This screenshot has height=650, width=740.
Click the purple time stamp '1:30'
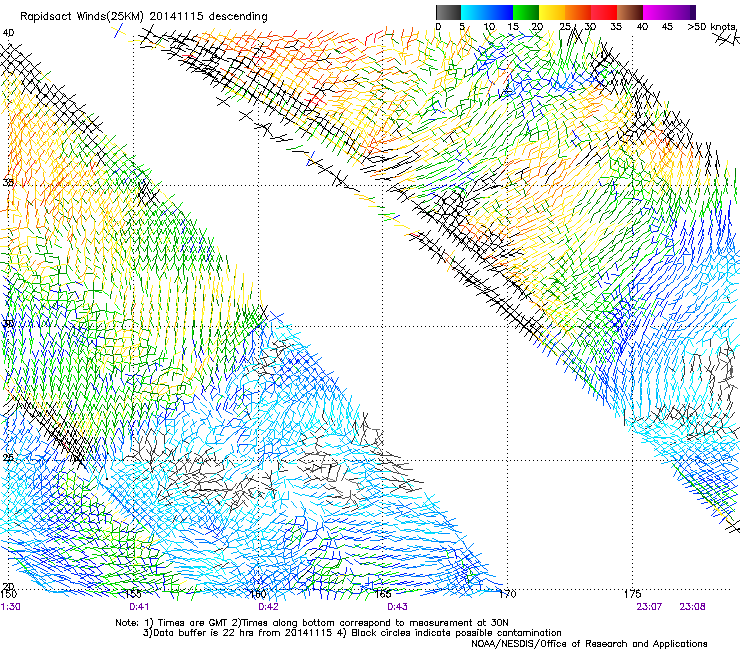(x=10, y=607)
